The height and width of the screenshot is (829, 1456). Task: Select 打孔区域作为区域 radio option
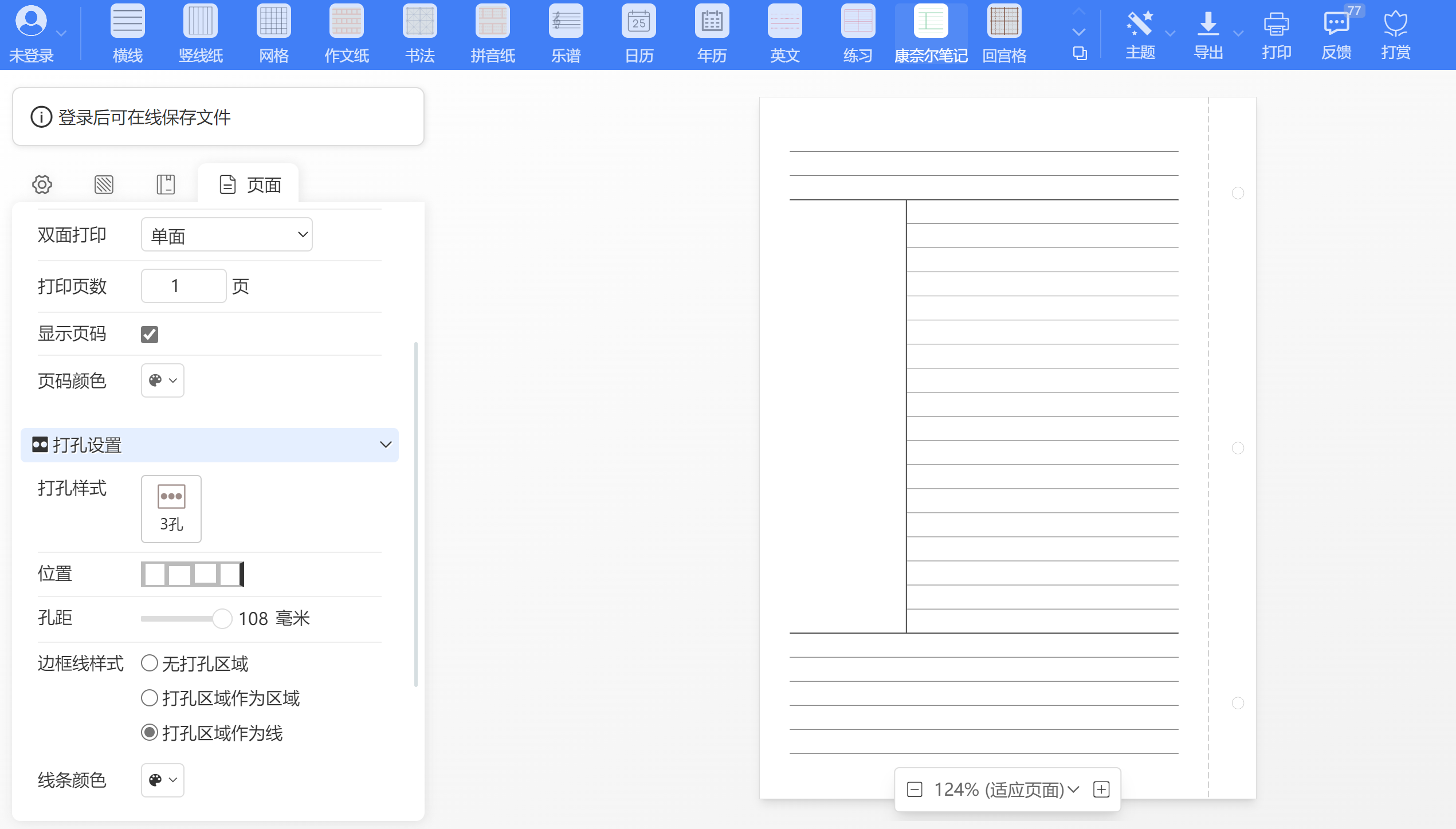point(150,698)
